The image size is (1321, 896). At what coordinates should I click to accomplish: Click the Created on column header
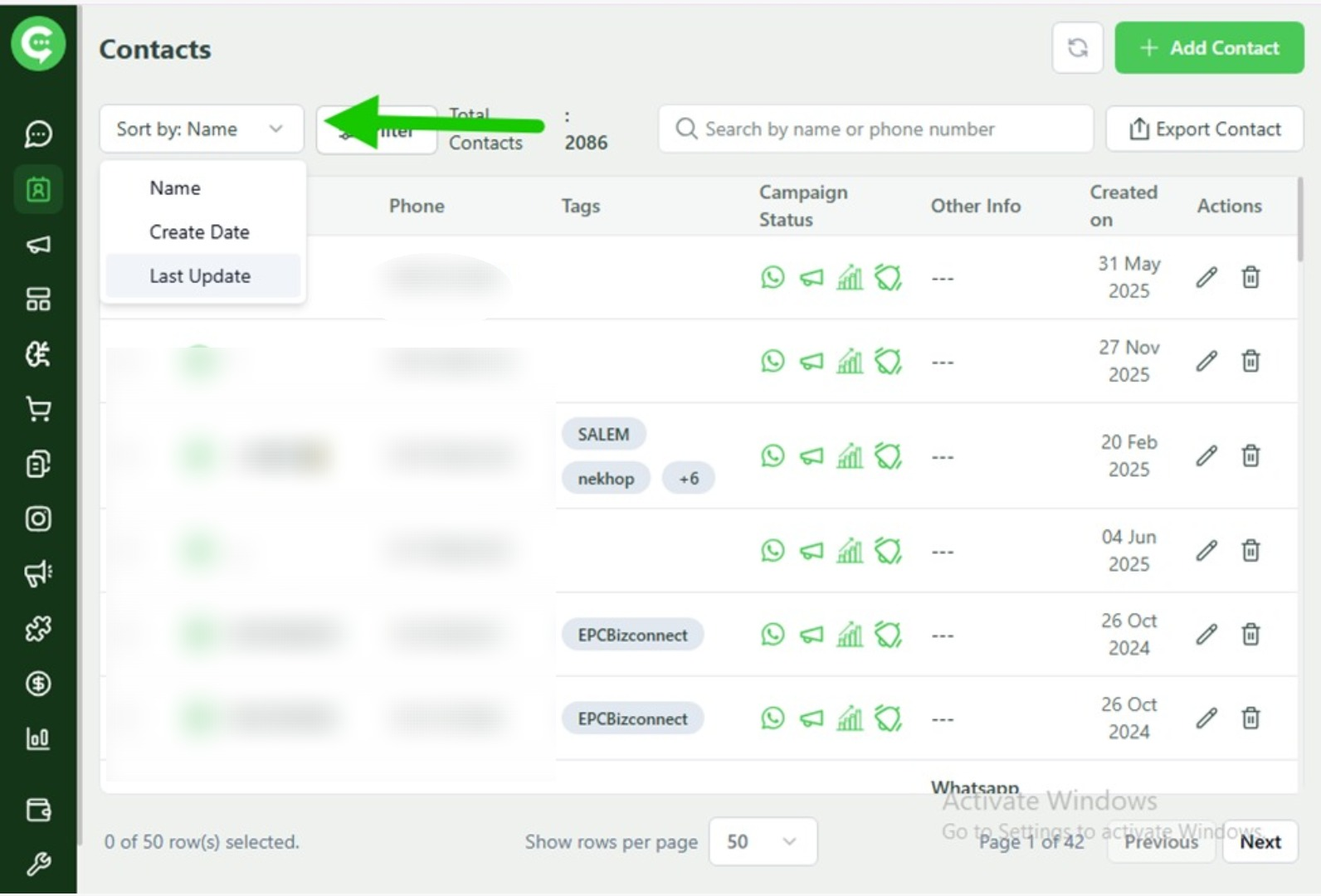[1123, 206]
